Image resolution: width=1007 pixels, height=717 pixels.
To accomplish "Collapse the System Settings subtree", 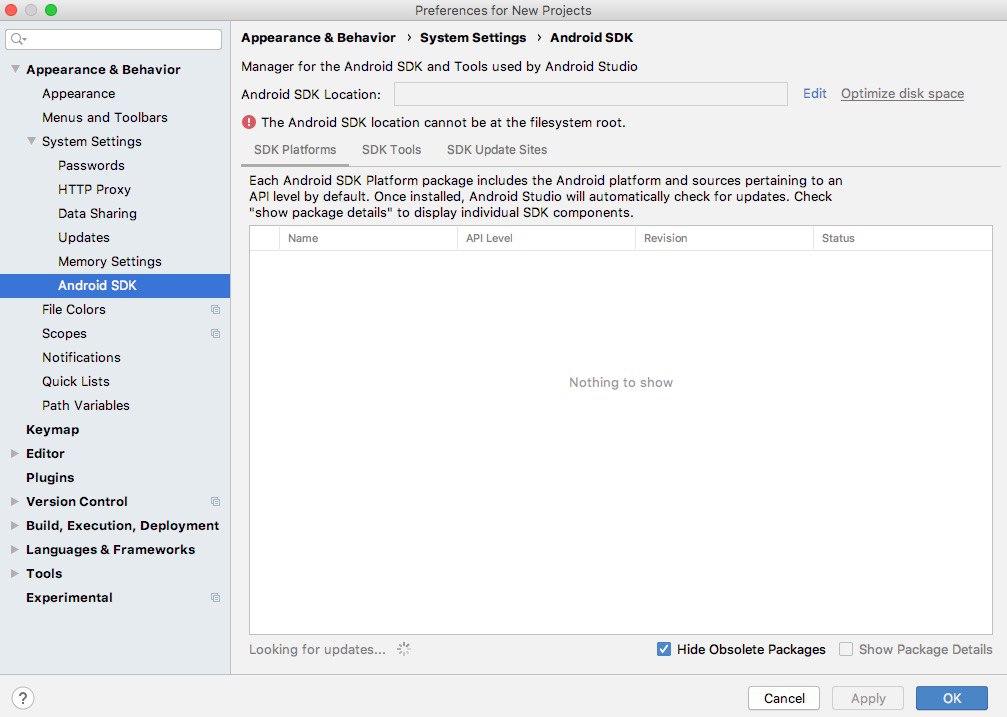I will (31, 141).
